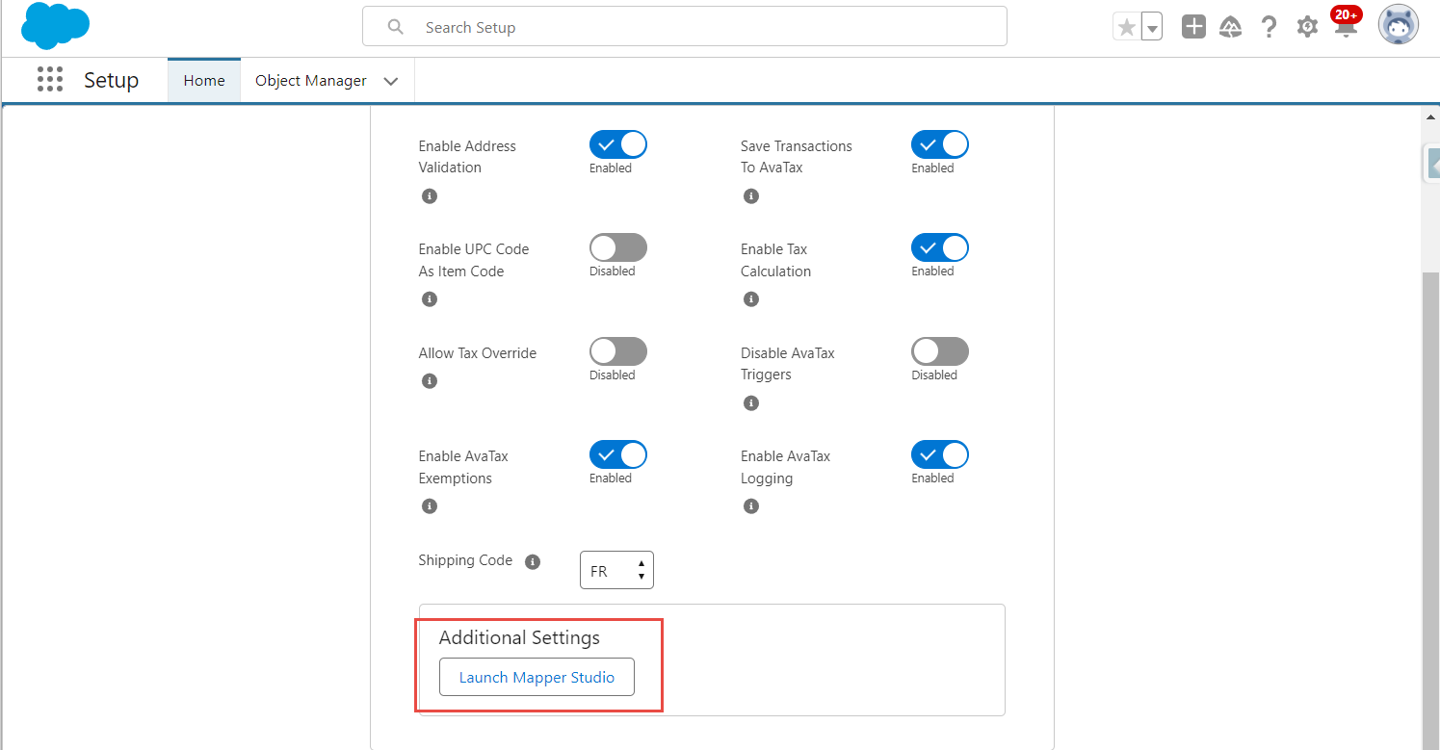This screenshot has height=750, width=1440.
Task: Toggle Enable AvaTax Logging switch
Action: pyautogui.click(x=940, y=455)
